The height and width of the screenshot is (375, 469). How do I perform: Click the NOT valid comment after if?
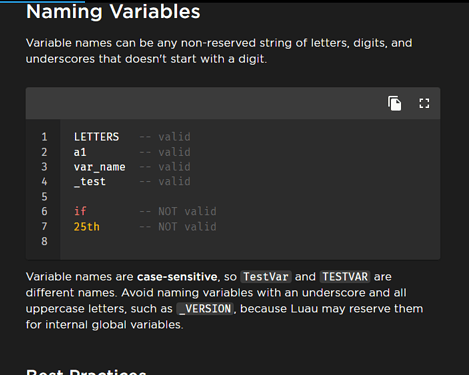(178, 211)
